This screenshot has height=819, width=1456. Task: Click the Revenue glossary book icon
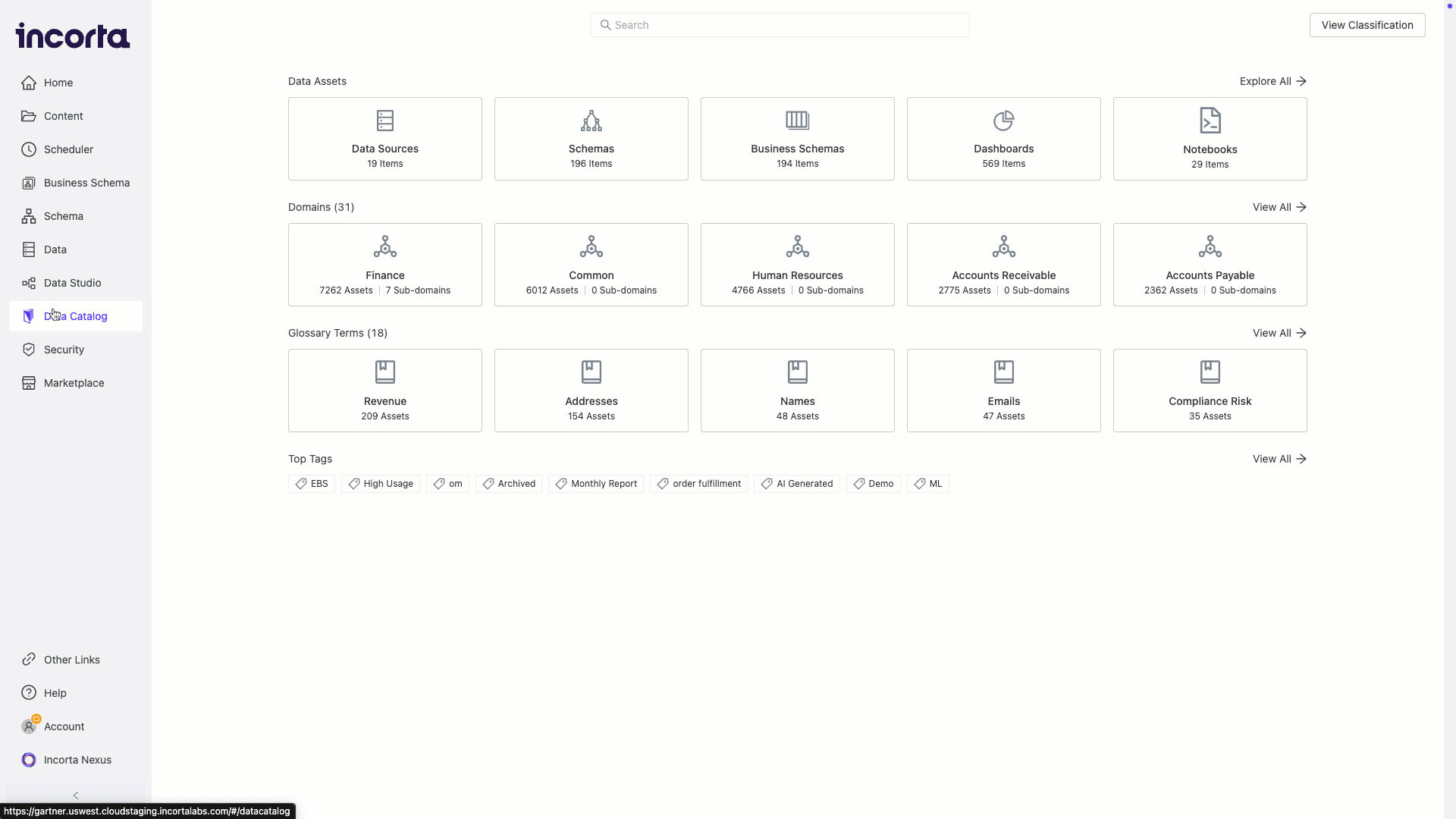[x=385, y=372]
